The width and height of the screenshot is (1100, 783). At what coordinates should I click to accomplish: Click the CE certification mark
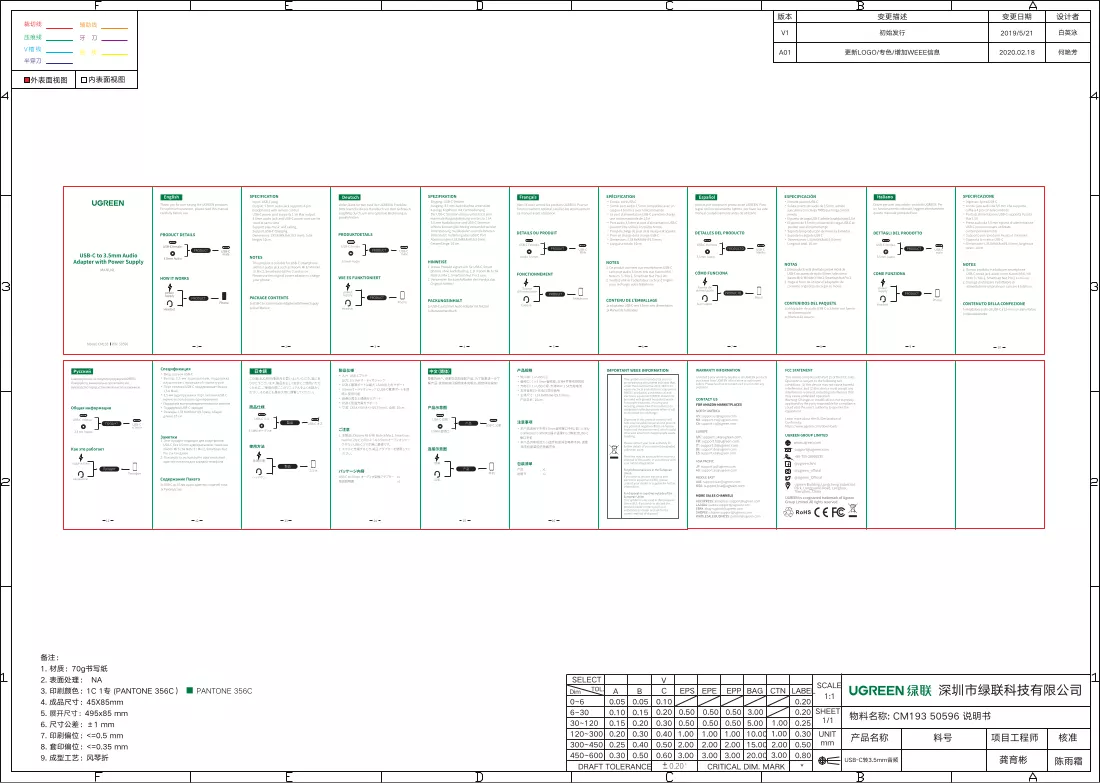pyautogui.click(x=821, y=512)
